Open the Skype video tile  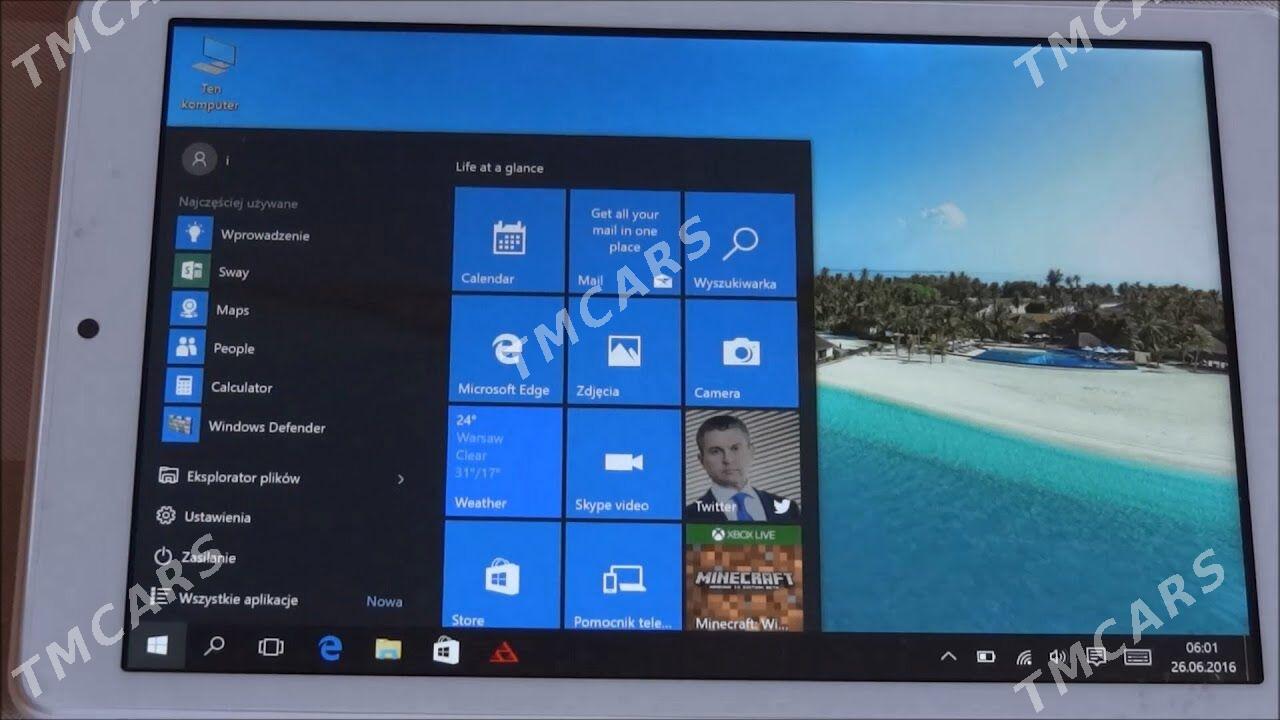(623, 463)
